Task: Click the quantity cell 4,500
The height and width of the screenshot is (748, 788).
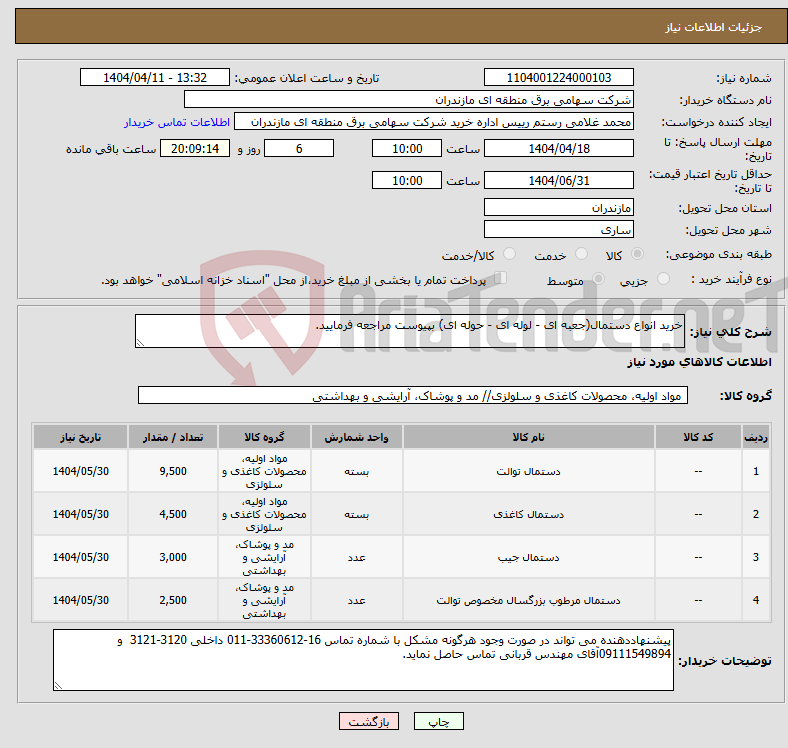Action: point(173,514)
